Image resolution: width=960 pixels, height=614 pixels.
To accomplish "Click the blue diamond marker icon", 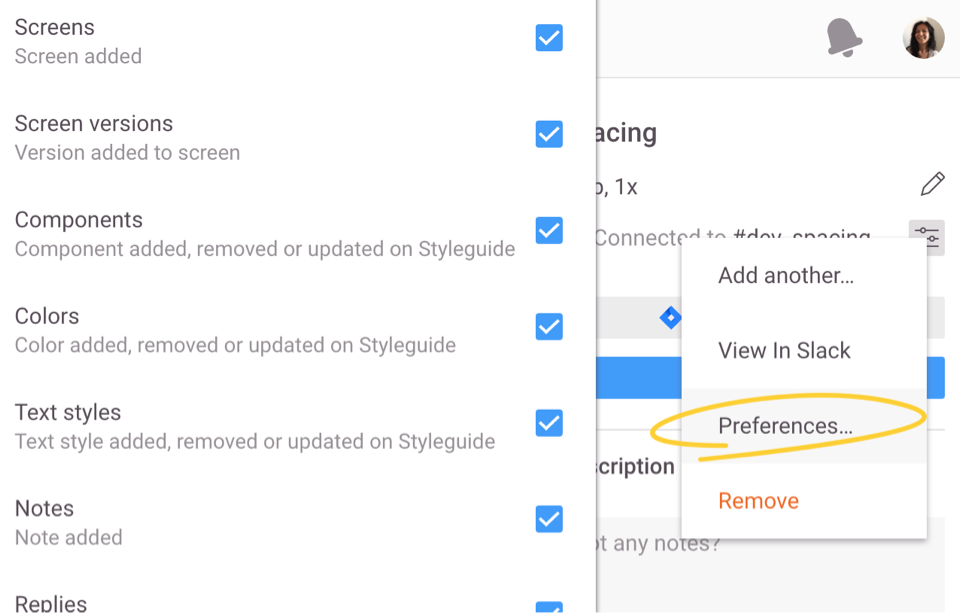I will click(x=671, y=317).
